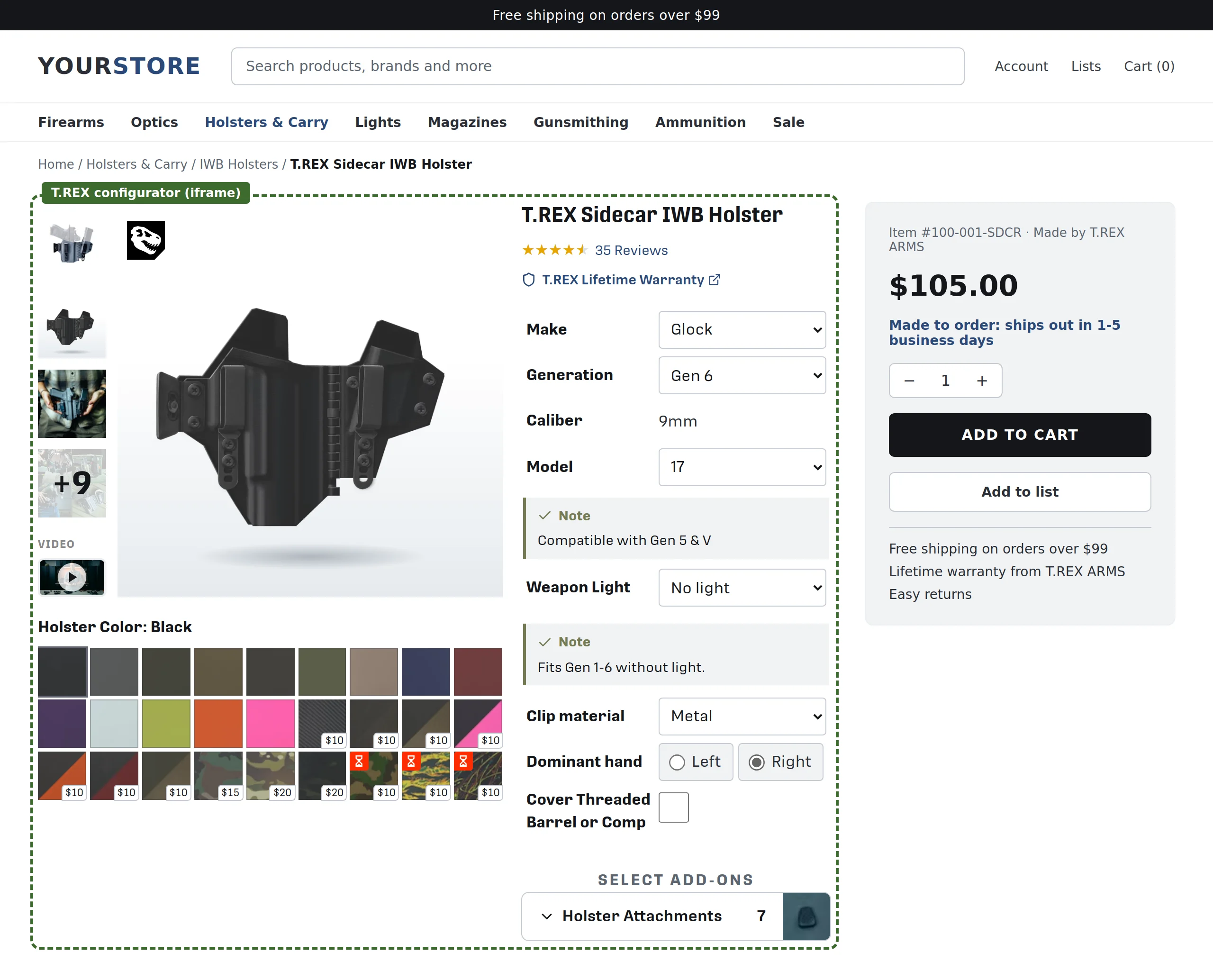Select the navy blue holster color swatch
Viewport: 1213px width, 980px height.
425,671
